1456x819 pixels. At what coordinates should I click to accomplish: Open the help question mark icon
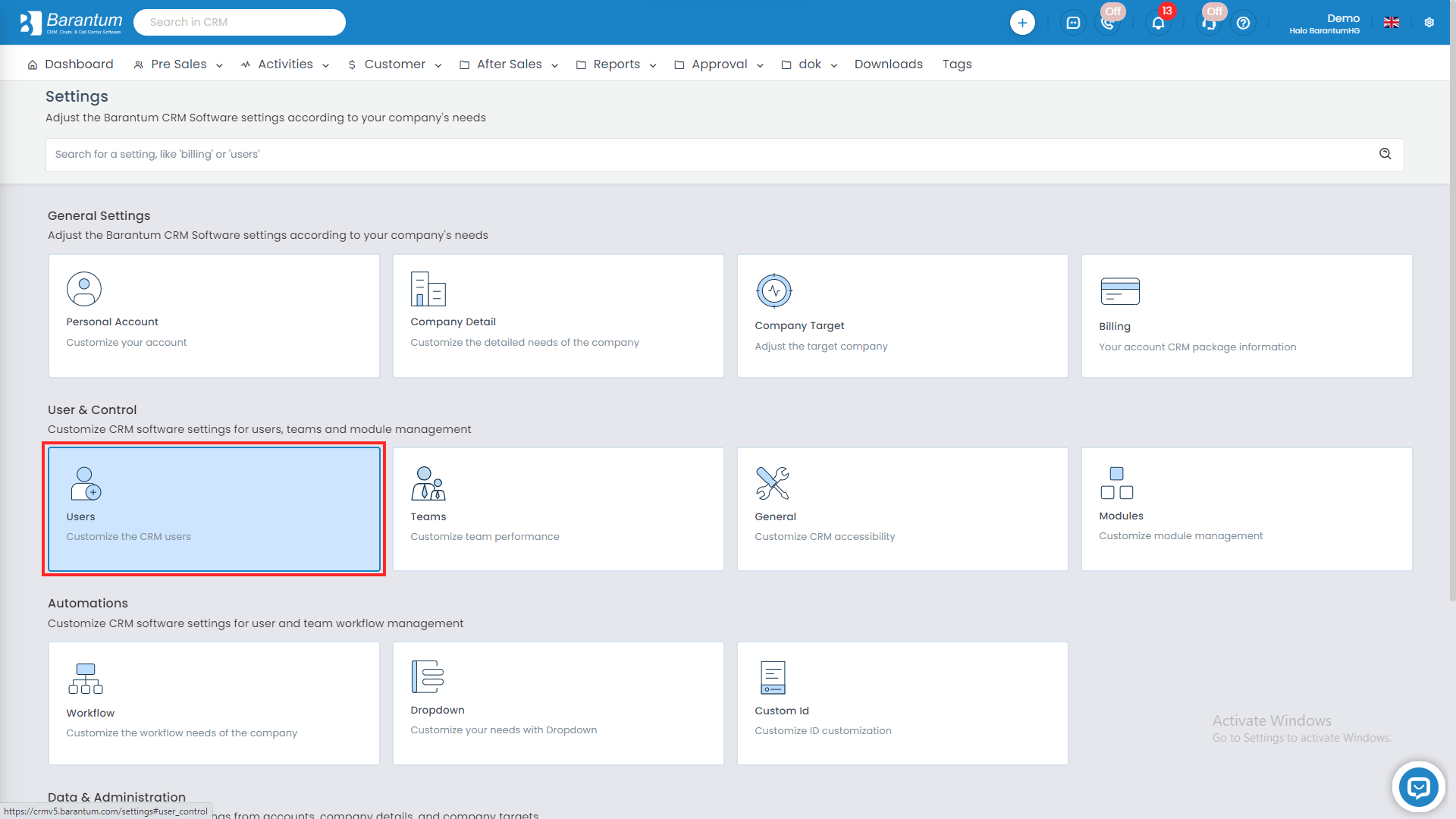(x=1244, y=23)
